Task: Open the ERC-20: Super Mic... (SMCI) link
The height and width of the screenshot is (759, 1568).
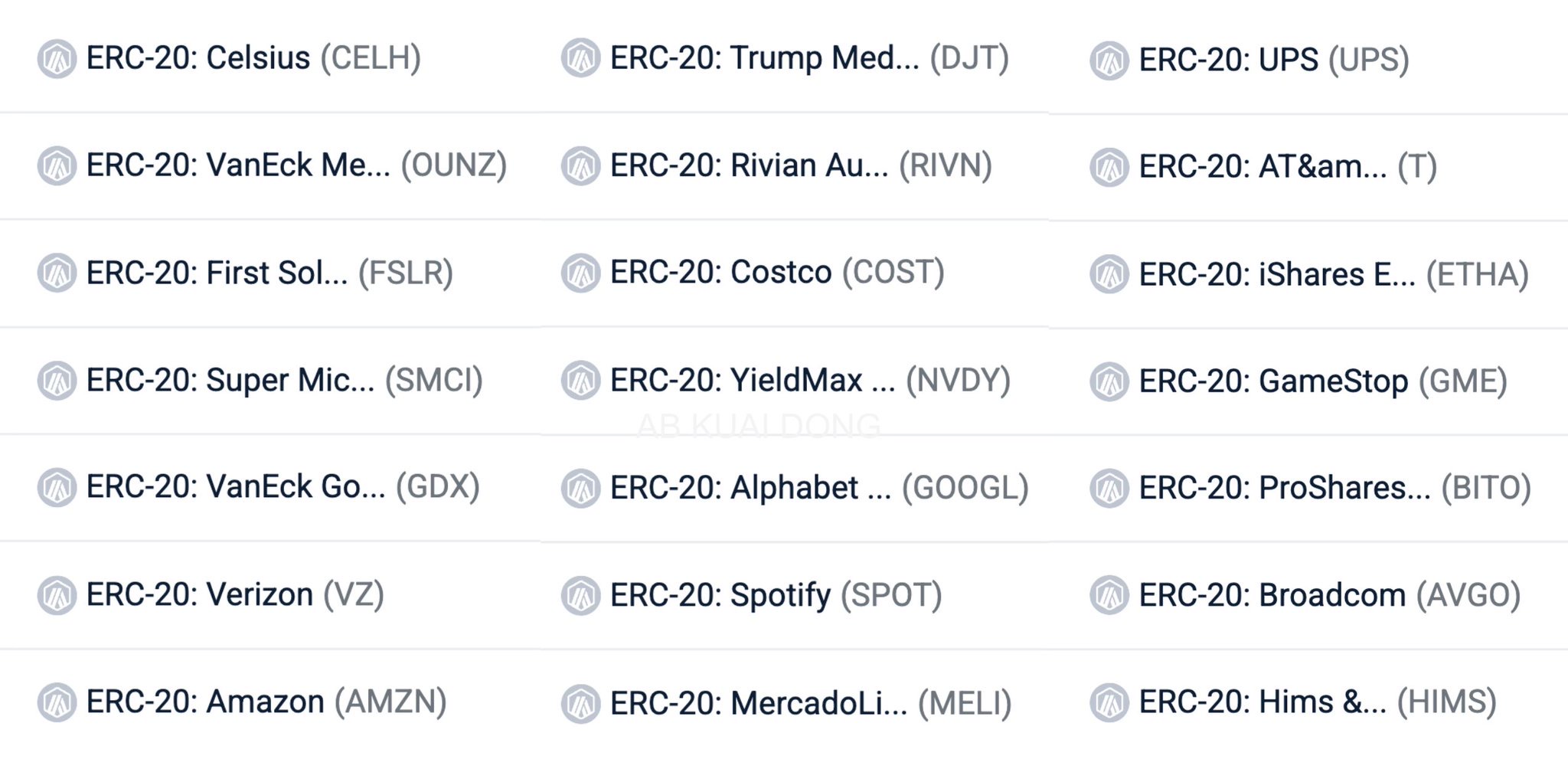Action: pos(284,381)
